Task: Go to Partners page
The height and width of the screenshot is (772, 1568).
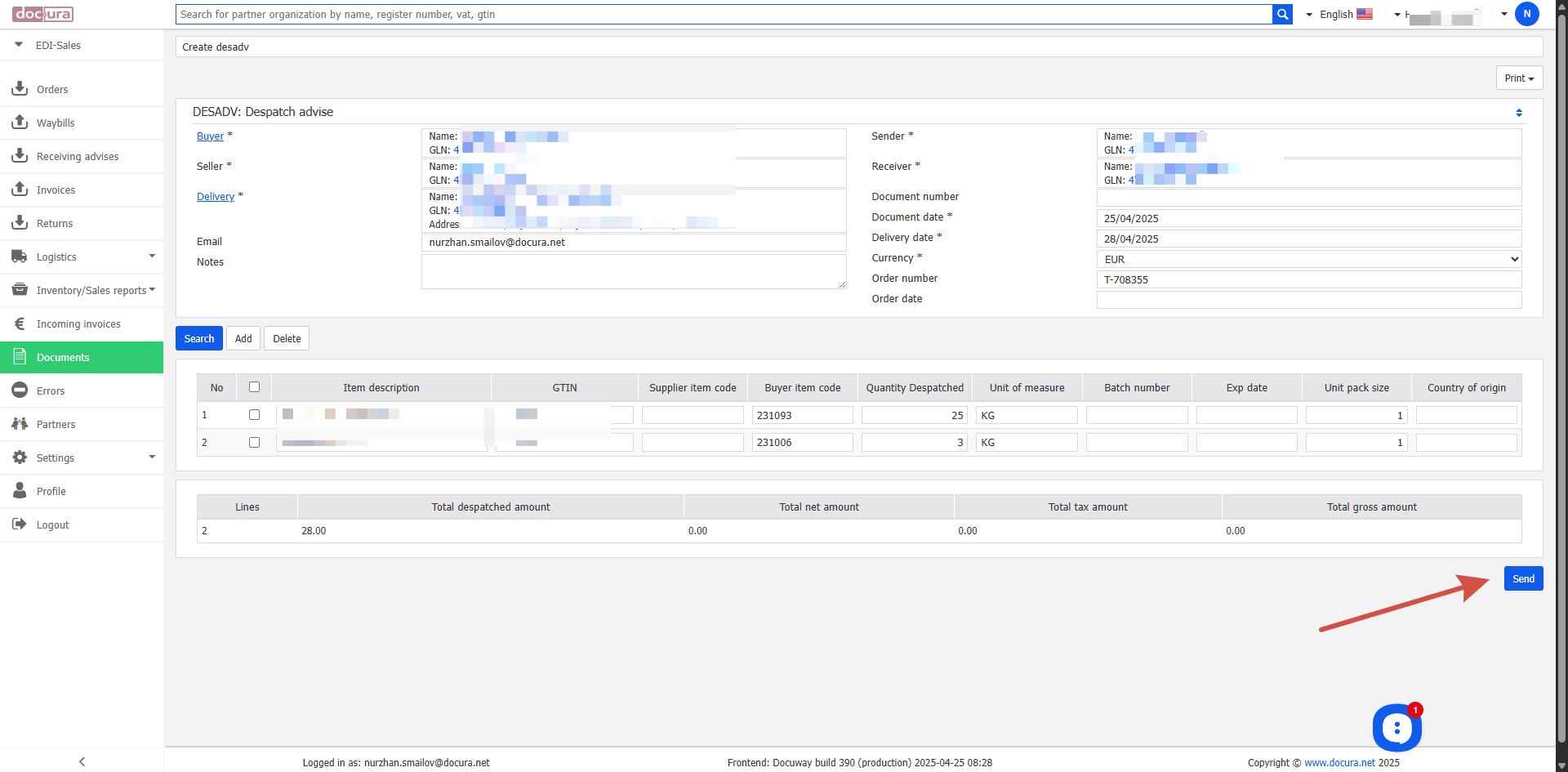Action: [56, 425]
